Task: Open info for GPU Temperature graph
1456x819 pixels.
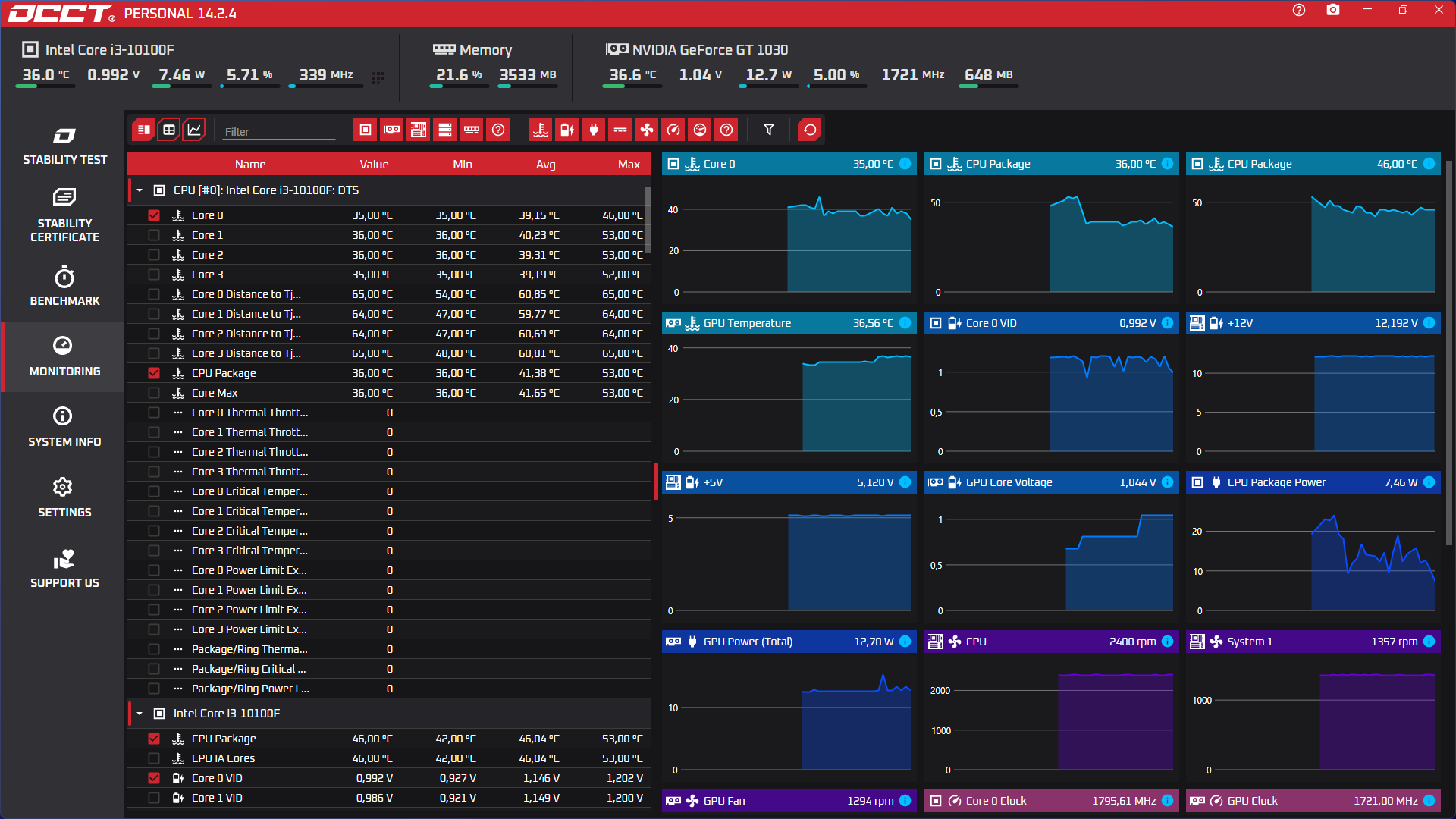Action: [x=905, y=323]
